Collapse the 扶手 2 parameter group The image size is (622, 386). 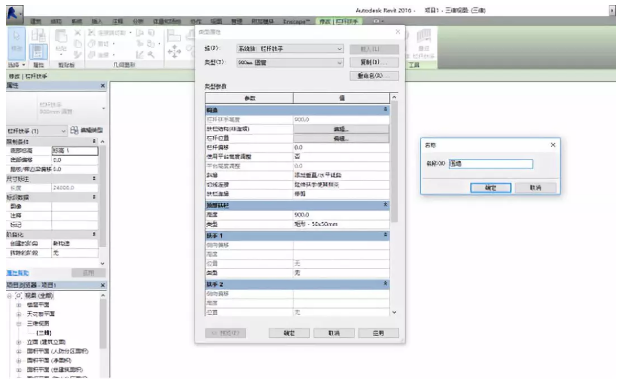pos(385,284)
